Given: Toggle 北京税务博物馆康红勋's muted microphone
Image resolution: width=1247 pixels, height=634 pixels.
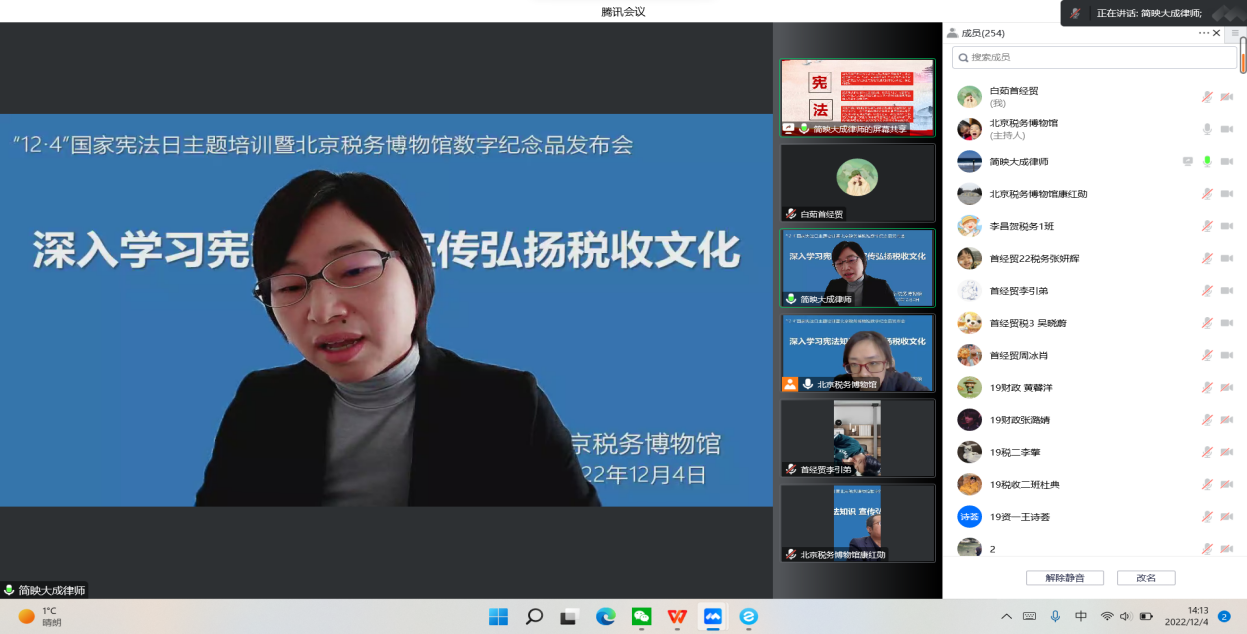Looking at the screenshot, I should [1207, 193].
